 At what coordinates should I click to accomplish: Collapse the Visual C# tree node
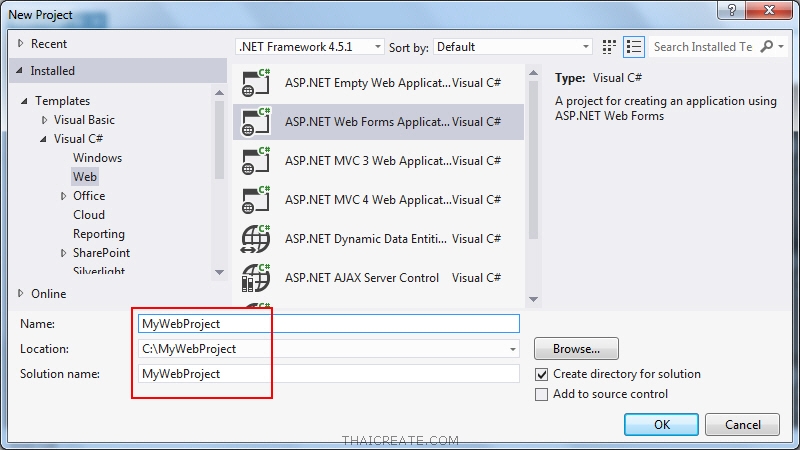coord(43,139)
